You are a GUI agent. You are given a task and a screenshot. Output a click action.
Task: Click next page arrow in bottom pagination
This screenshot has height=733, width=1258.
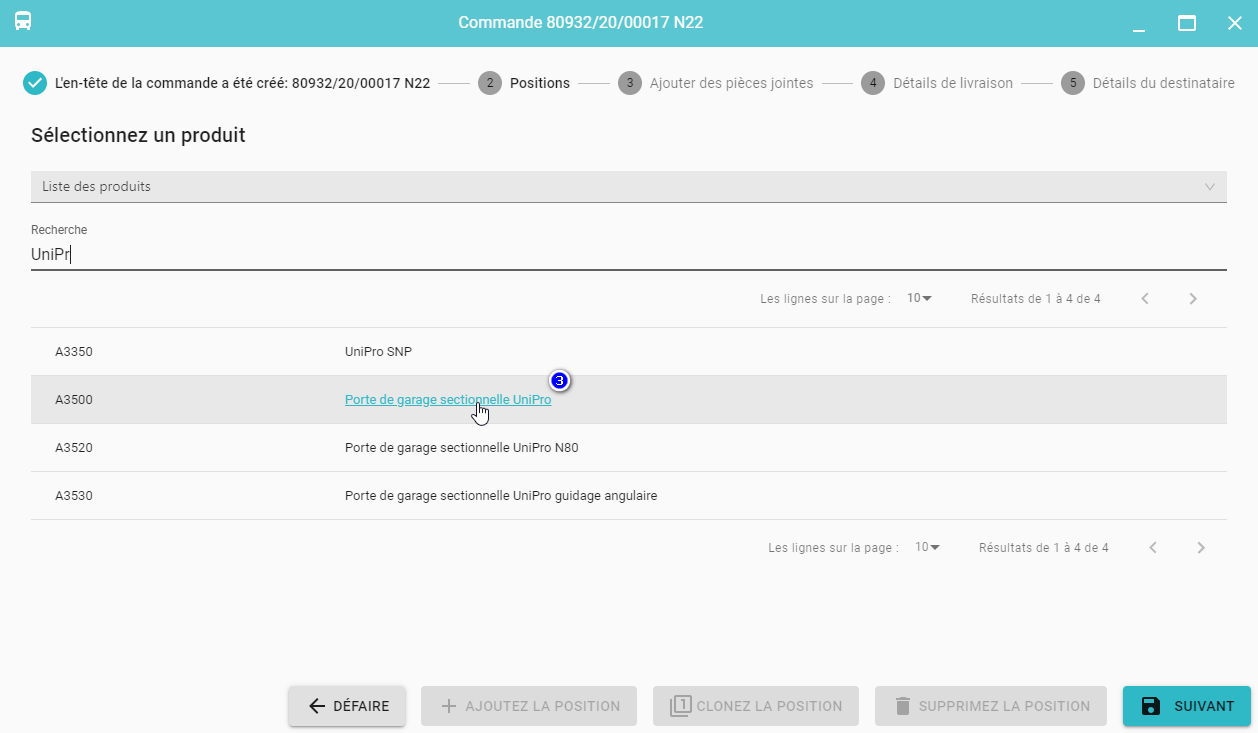pos(1201,548)
